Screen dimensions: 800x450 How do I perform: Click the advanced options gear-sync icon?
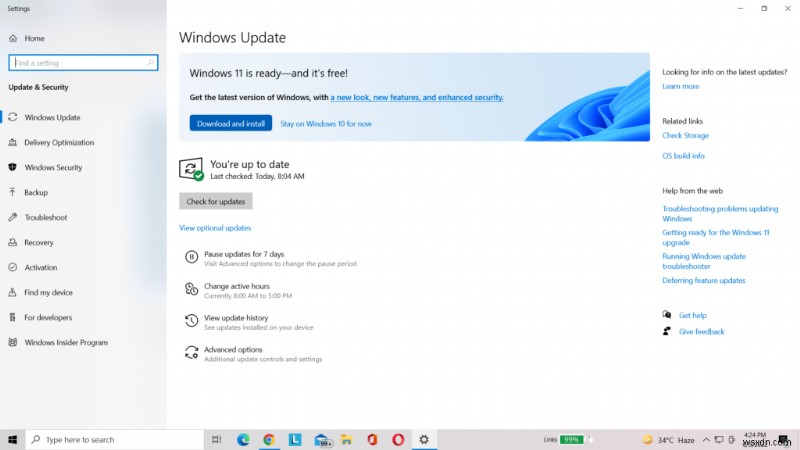click(x=191, y=353)
